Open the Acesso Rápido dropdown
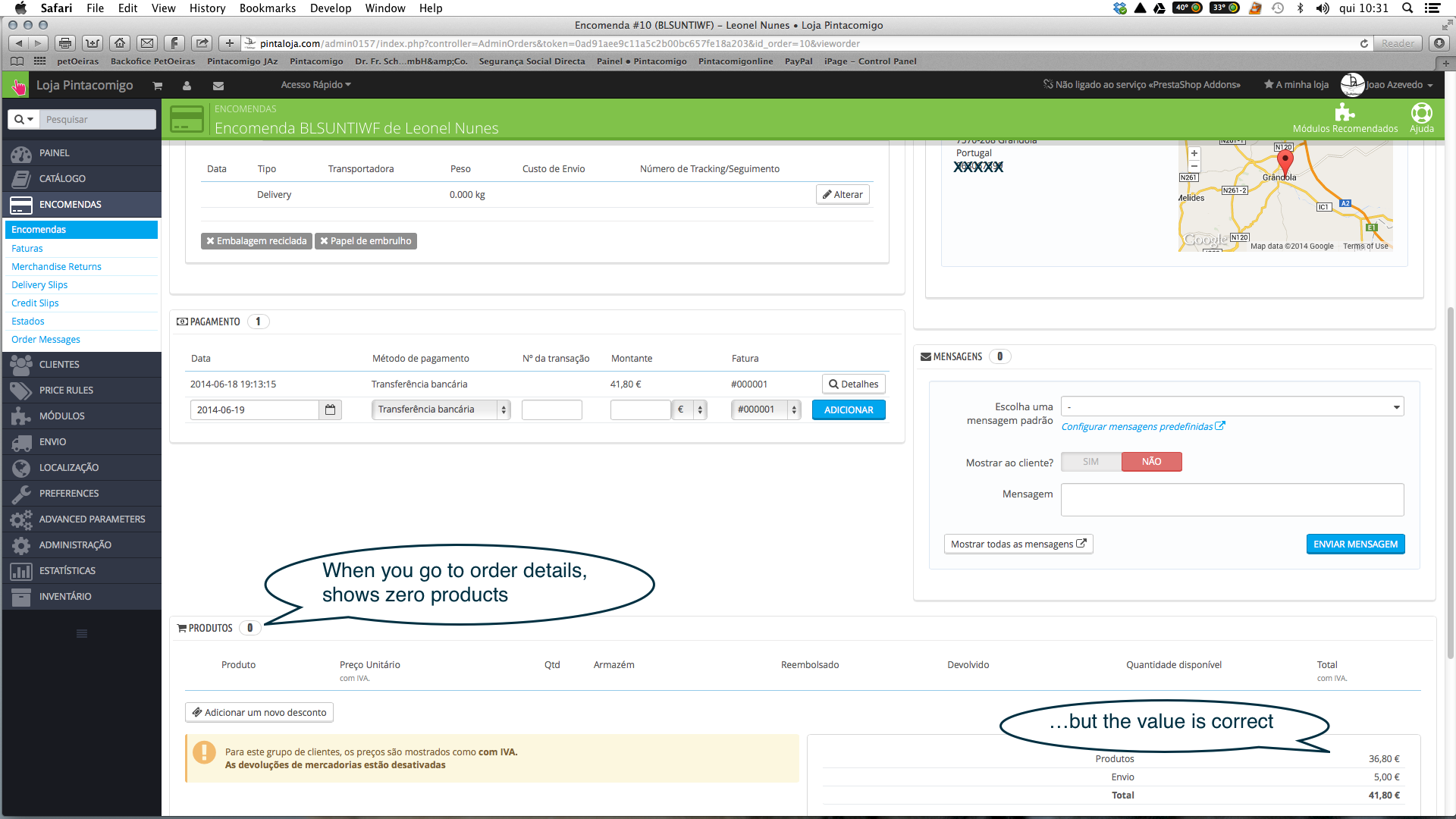Screen dimensions: 1456x819 coord(315,85)
